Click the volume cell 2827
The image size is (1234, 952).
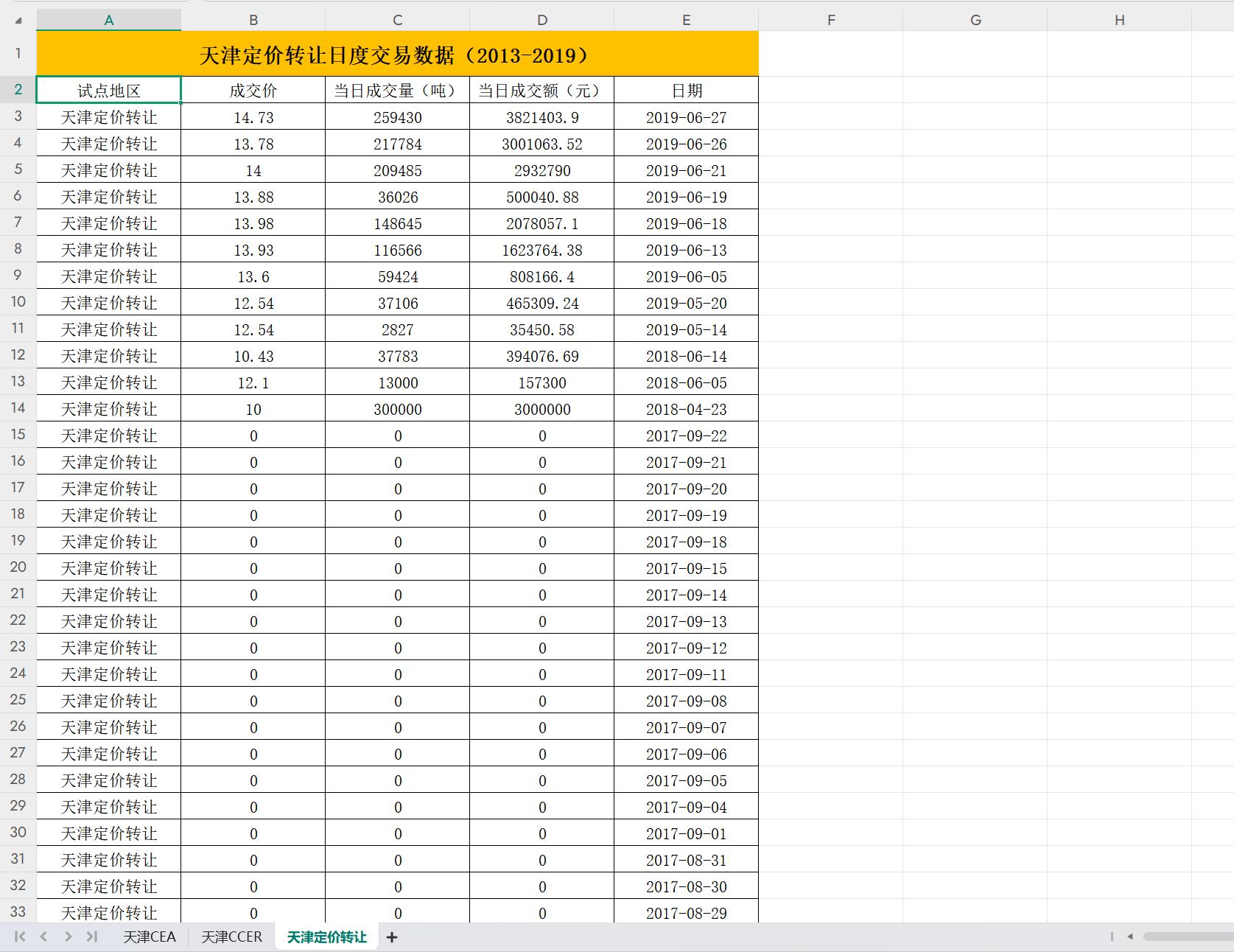pyautogui.click(x=398, y=329)
